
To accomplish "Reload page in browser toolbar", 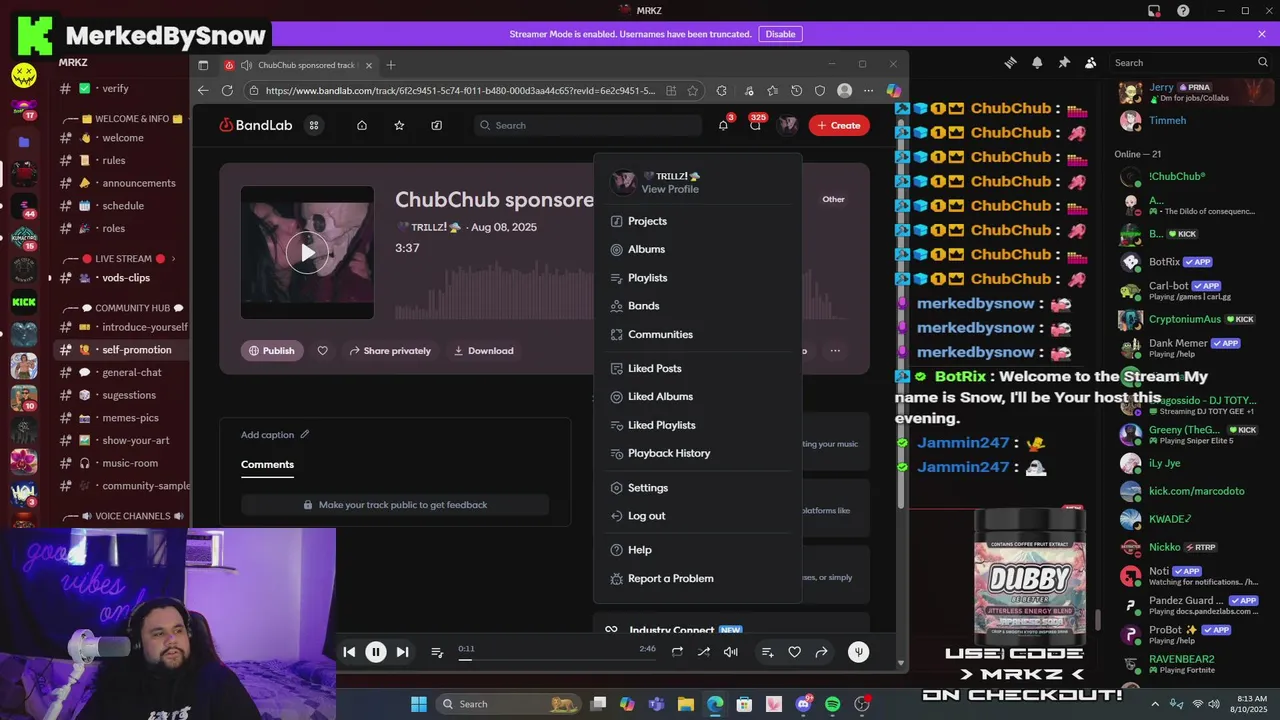I will click(227, 90).
